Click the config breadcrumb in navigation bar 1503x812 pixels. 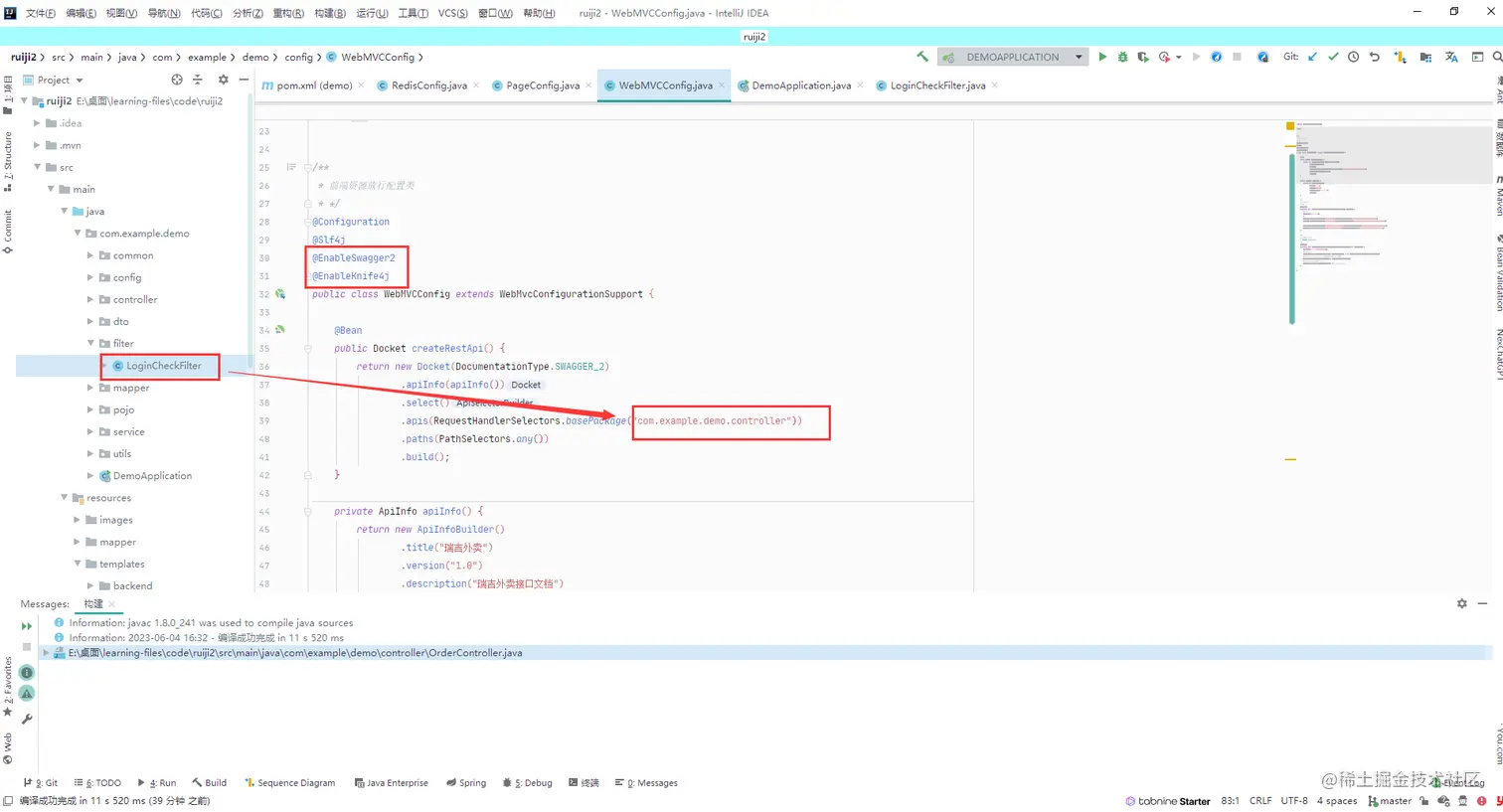[x=298, y=57]
